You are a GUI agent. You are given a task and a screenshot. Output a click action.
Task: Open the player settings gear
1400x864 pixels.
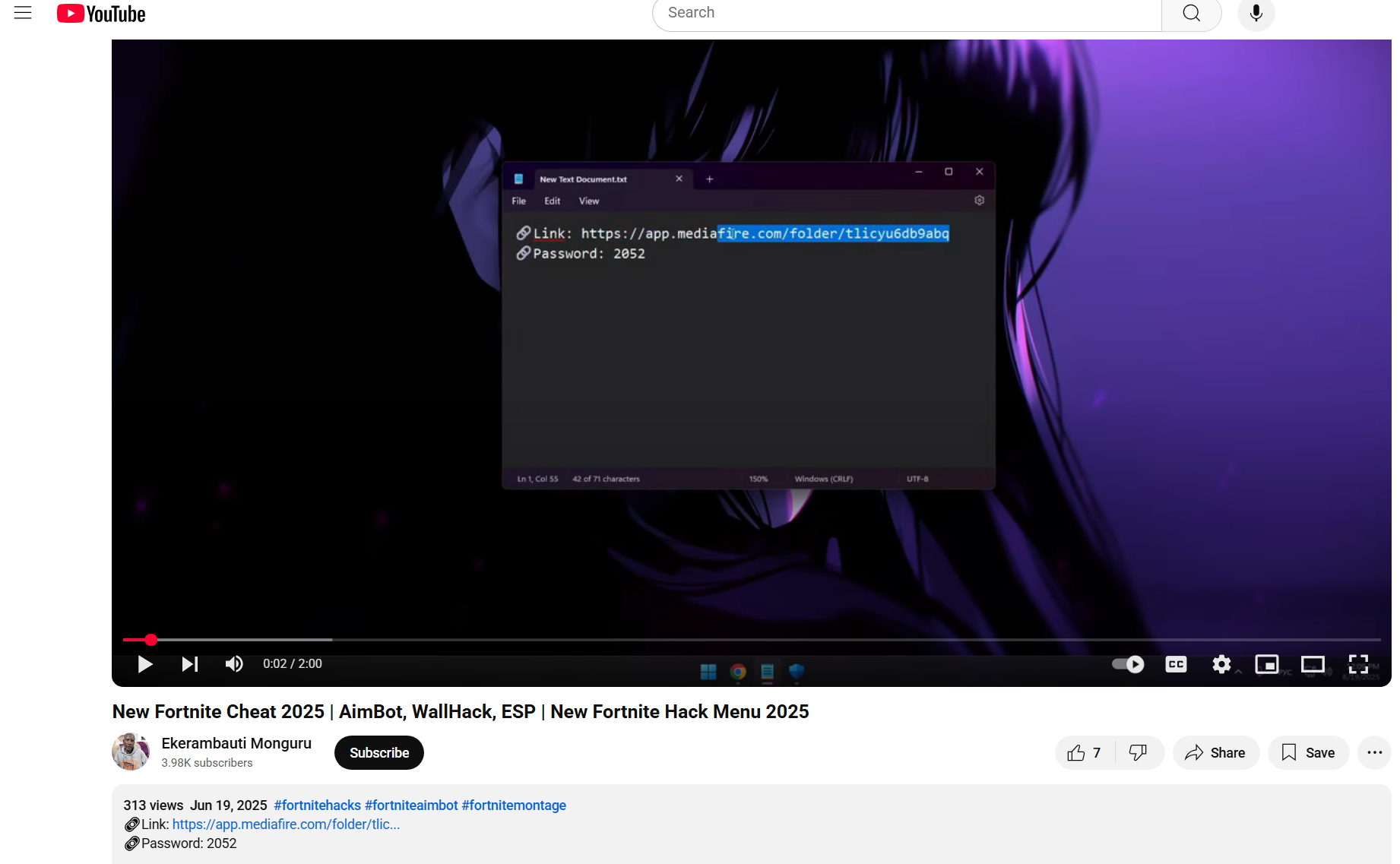(1221, 664)
